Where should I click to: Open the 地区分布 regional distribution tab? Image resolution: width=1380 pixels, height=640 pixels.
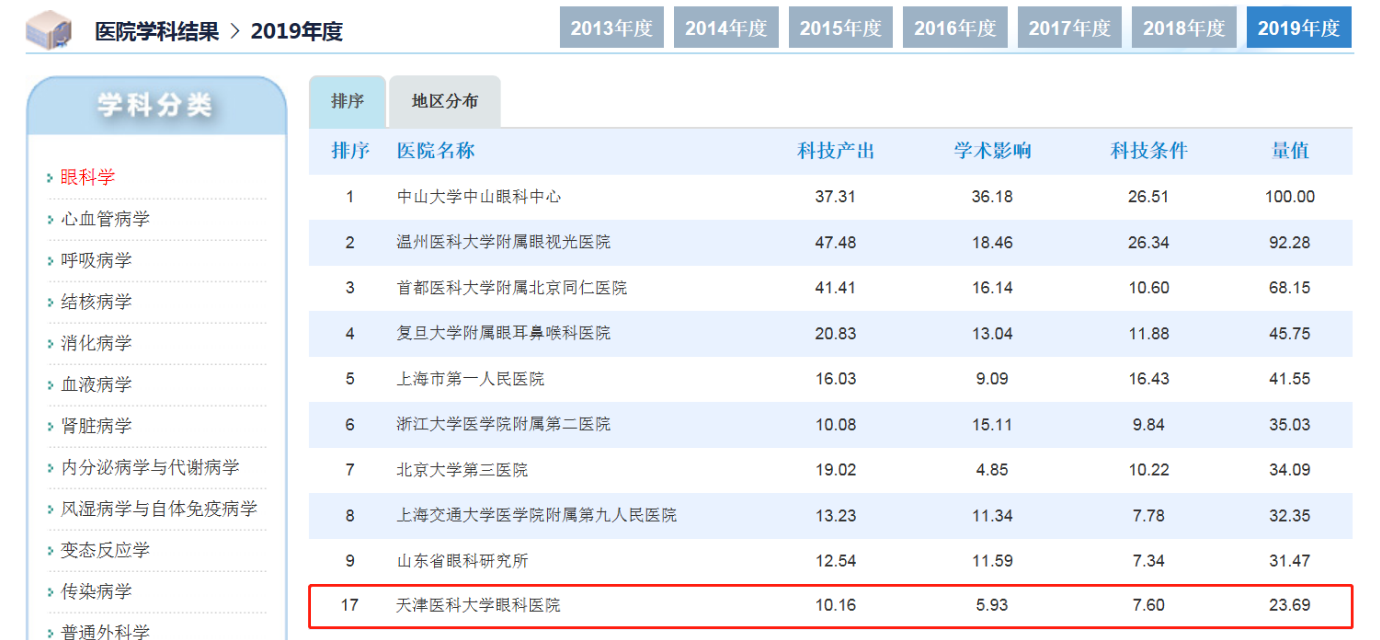pyautogui.click(x=445, y=101)
